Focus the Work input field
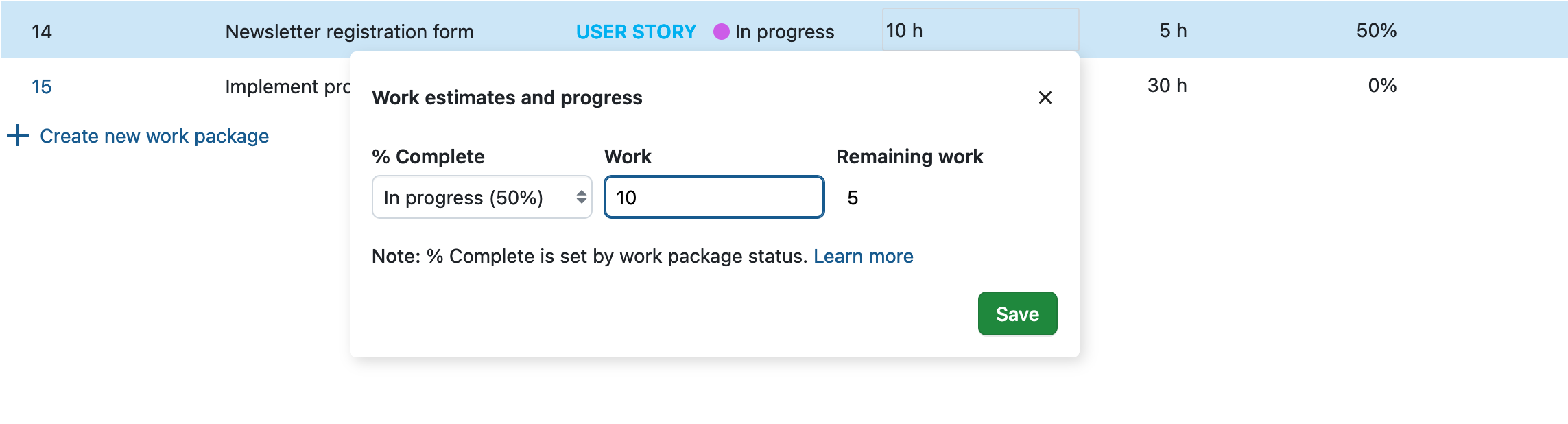Image resolution: width=1568 pixels, height=424 pixels. tap(713, 198)
